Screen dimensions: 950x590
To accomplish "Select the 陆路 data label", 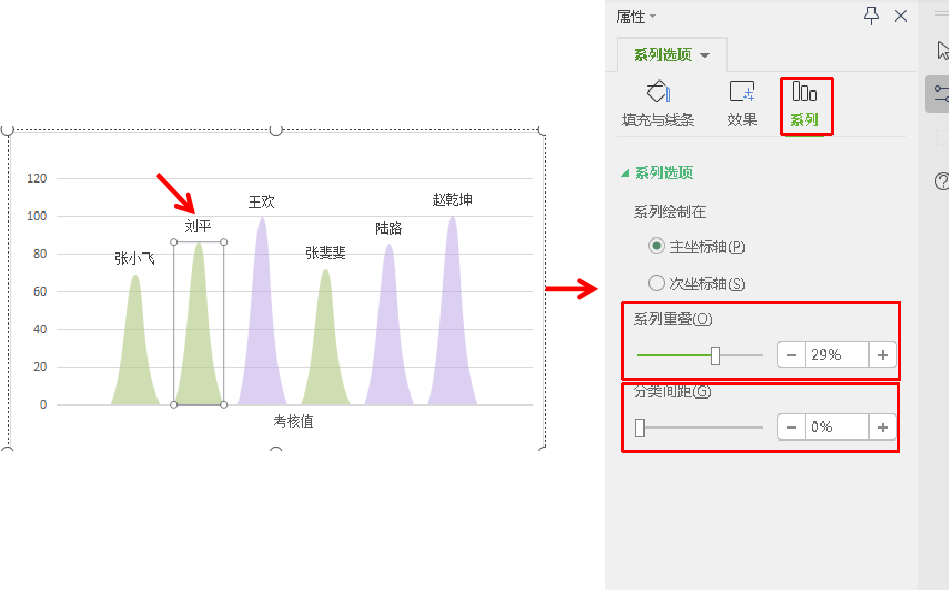I will pos(389,228).
